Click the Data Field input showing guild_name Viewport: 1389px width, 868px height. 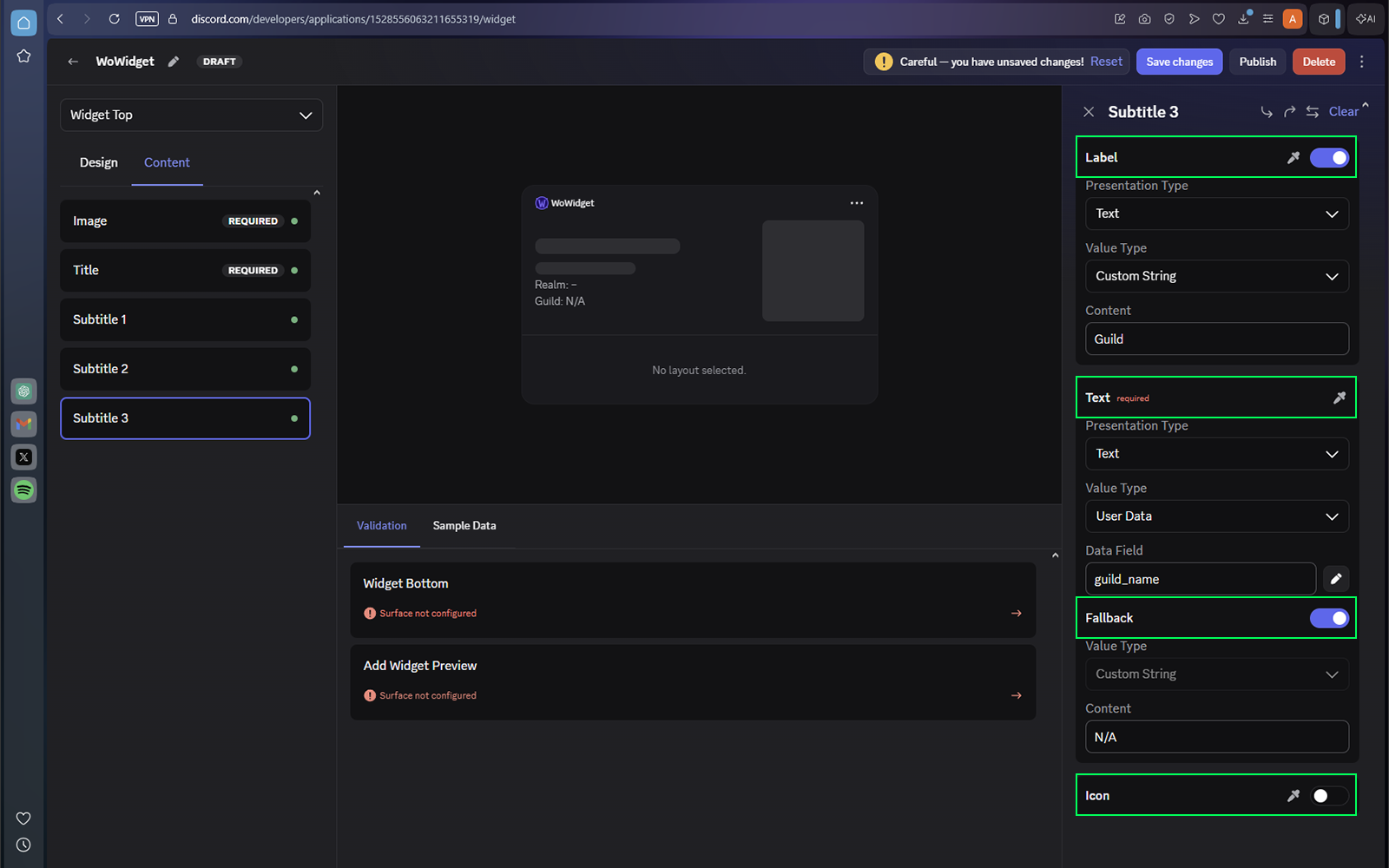click(x=1201, y=579)
